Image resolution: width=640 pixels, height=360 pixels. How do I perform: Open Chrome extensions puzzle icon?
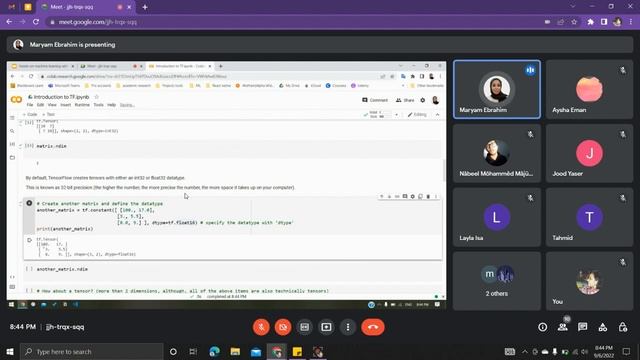pyautogui.click(x=590, y=22)
